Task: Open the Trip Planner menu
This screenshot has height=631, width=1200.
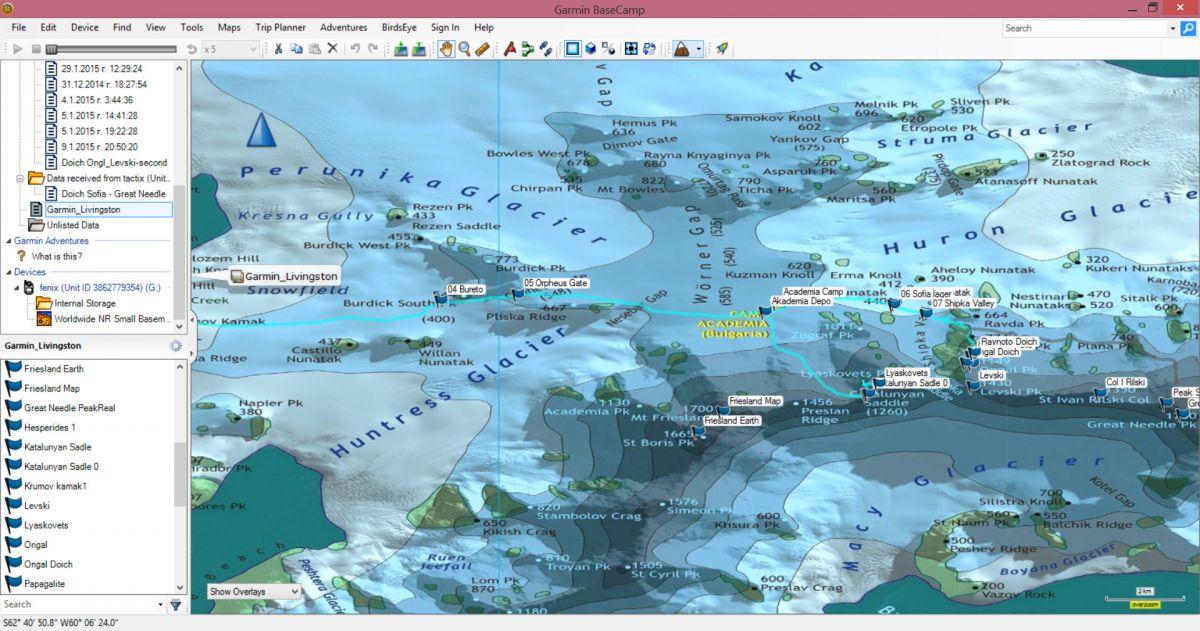Action: point(280,27)
